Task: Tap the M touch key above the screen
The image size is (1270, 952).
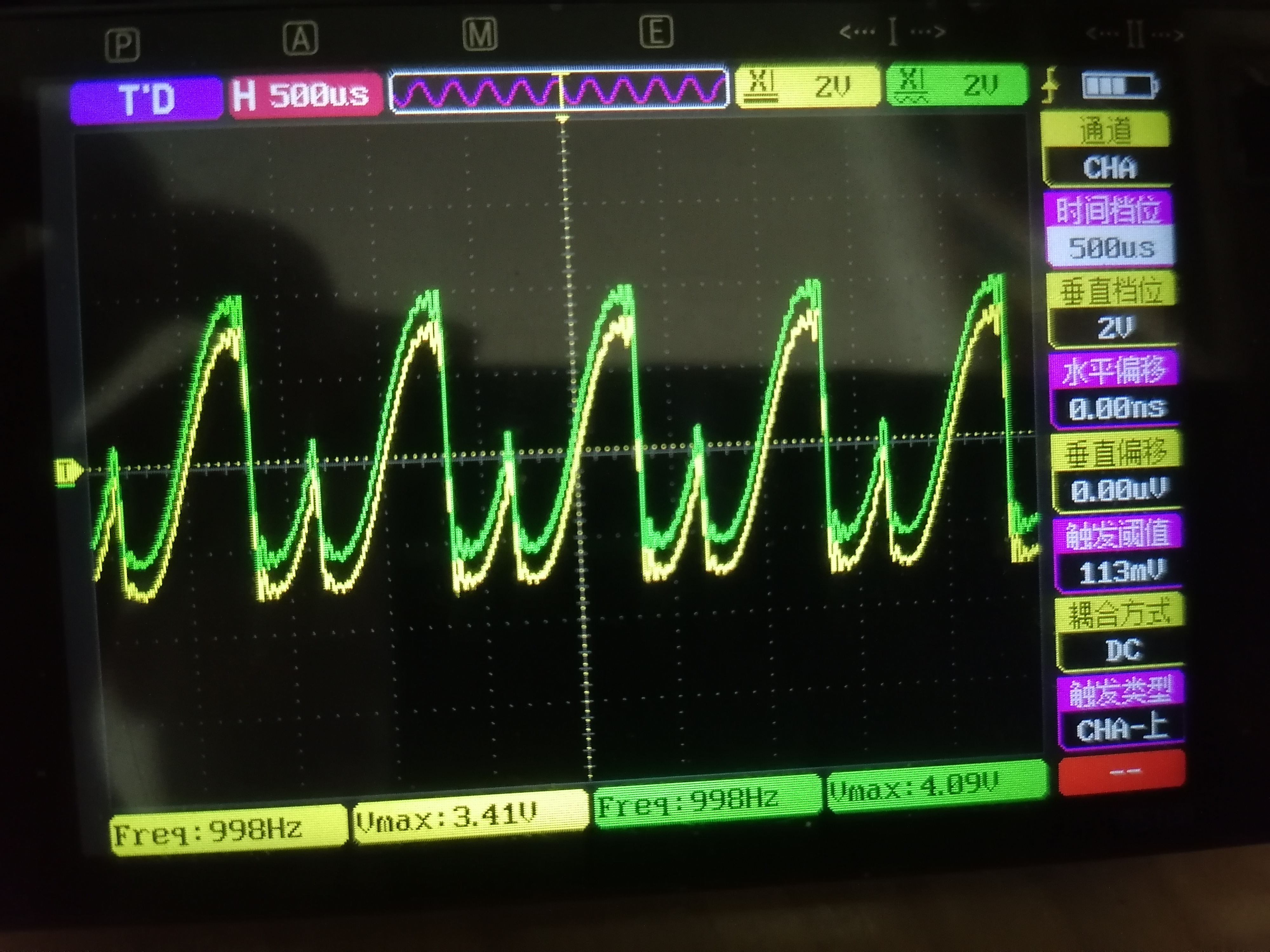Action: tap(479, 34)
